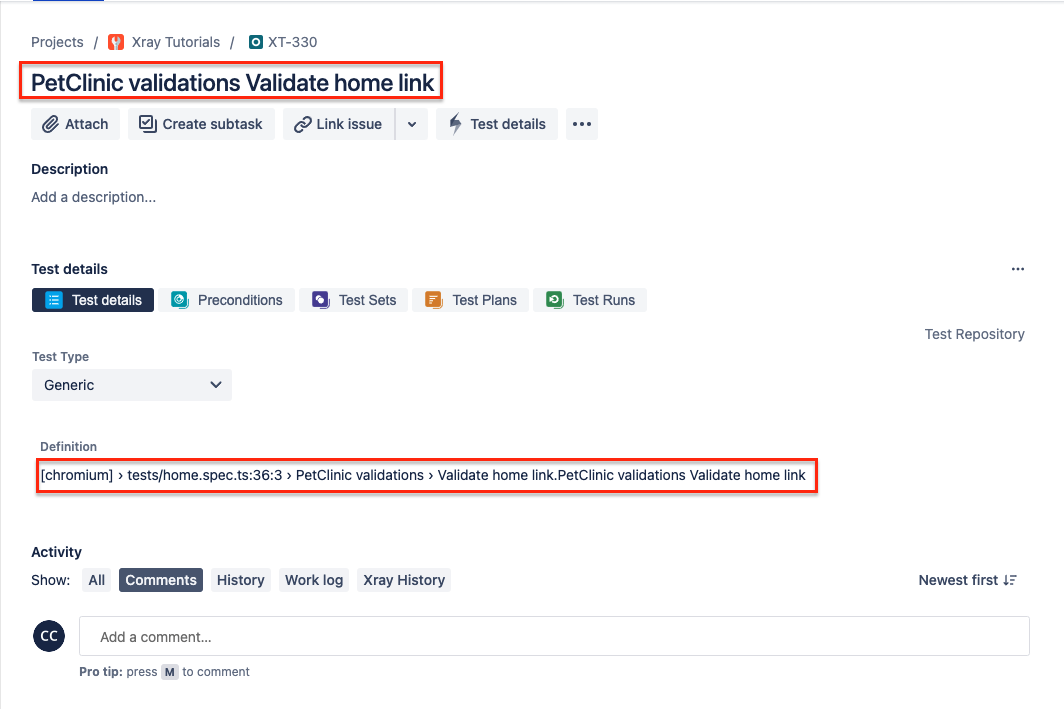Switch to the Preconditions tab

[227, 300]
